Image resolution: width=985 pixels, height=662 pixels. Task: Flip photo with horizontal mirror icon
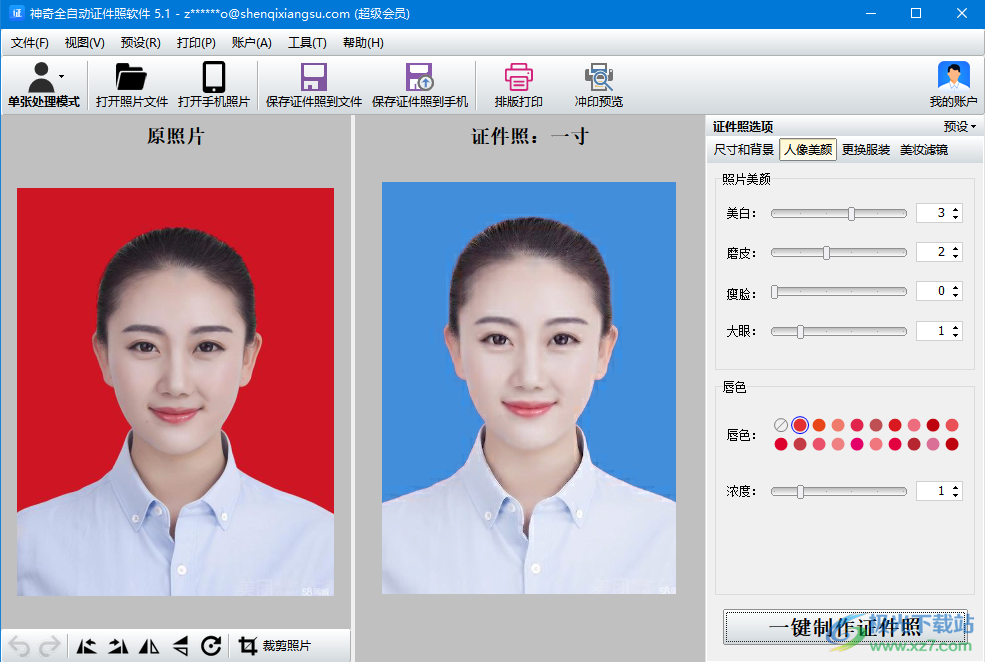coord(149,646)
